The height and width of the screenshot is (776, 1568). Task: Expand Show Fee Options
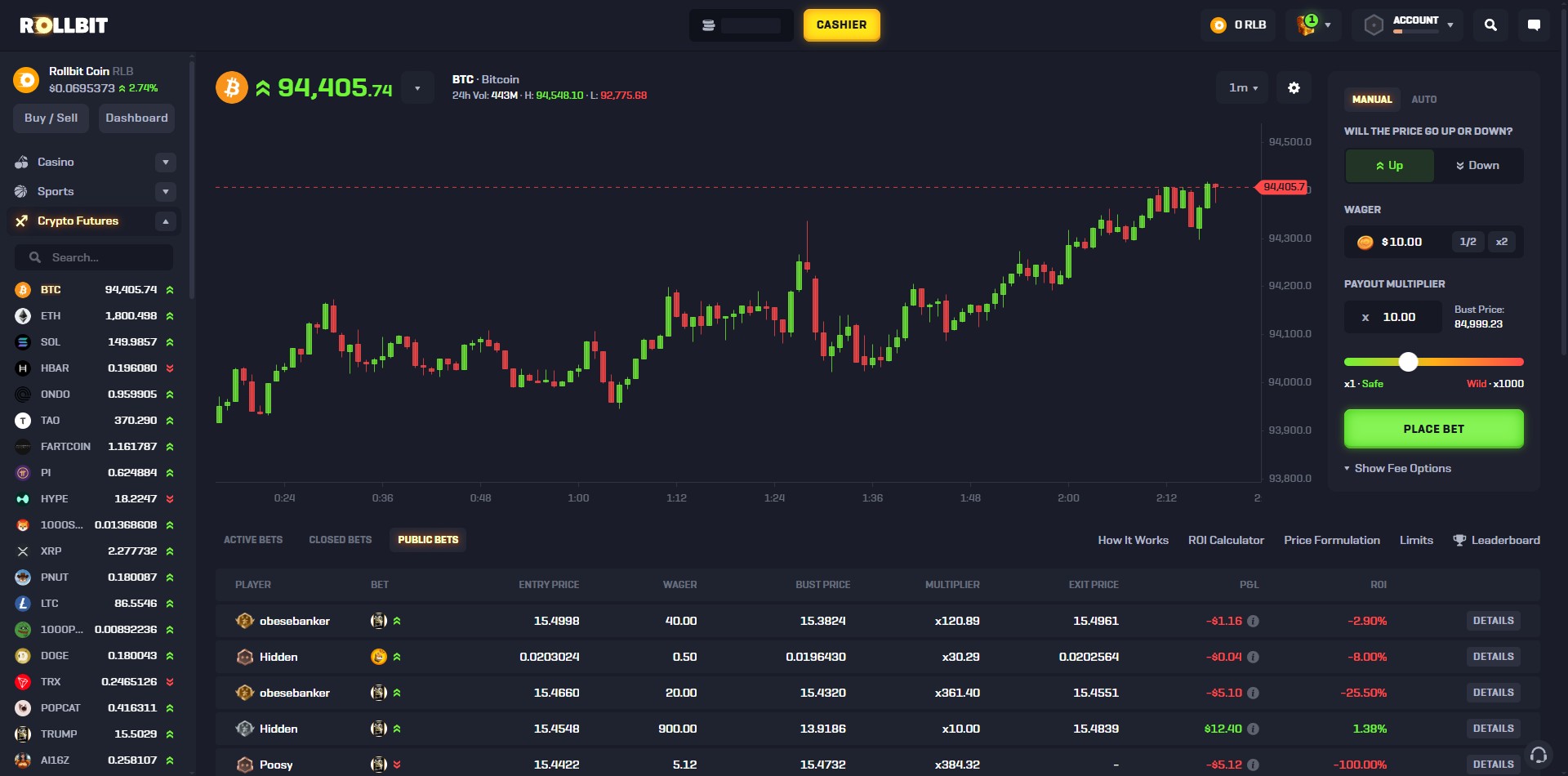click(x=1397, y=469)
